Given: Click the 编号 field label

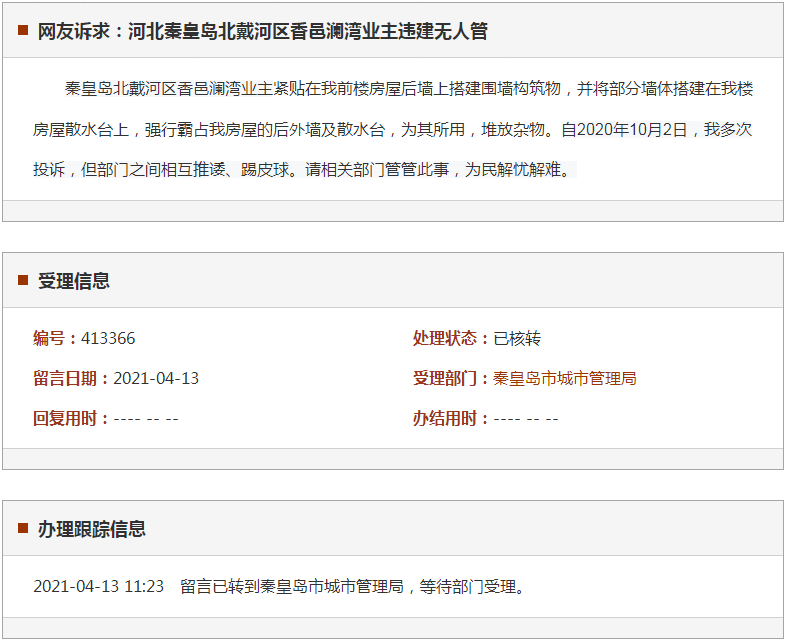Looking at the screenshot, I should coord(55,338).
